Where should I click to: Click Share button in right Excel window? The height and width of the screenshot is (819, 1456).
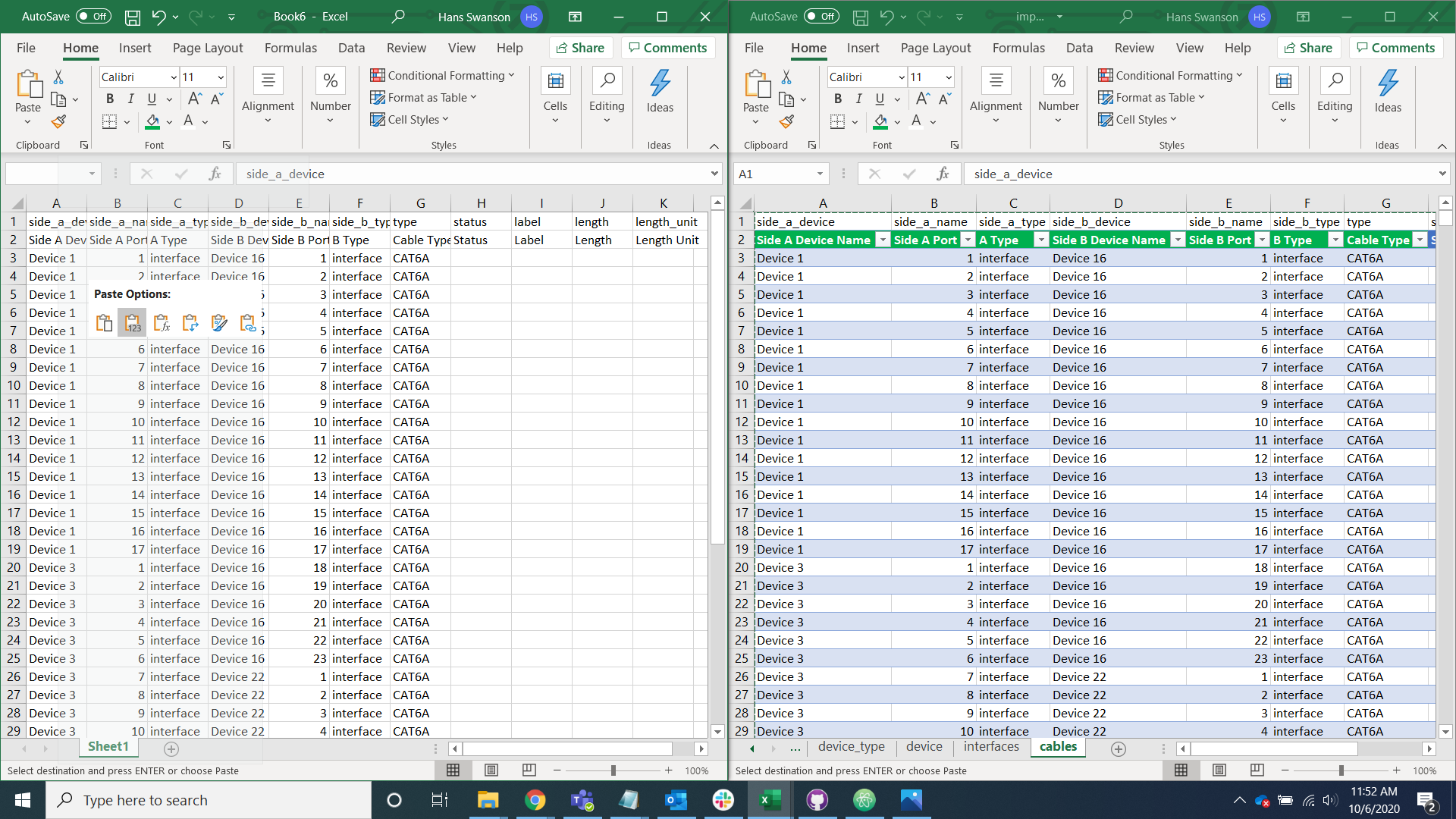tap(1308, 48)
